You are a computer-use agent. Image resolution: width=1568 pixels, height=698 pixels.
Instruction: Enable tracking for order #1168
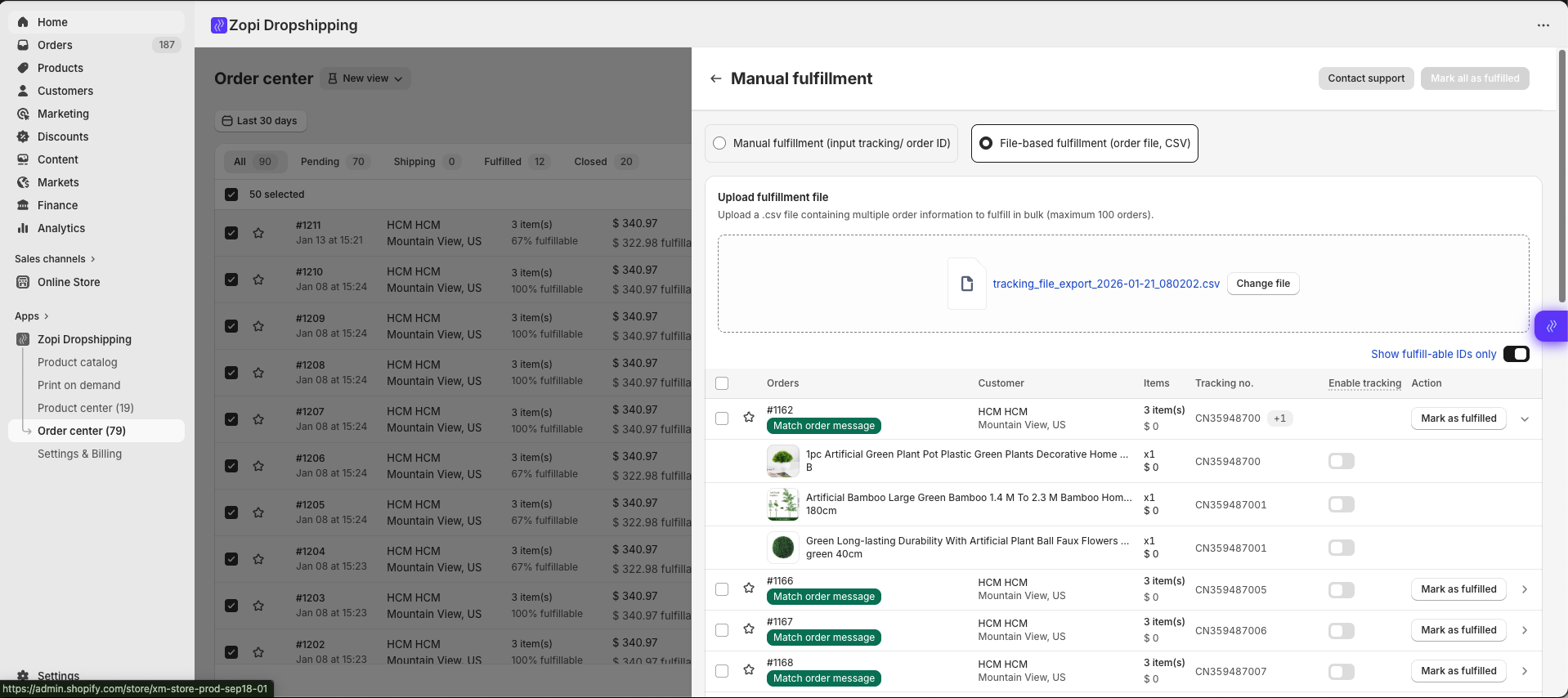tap(1341, 672)
